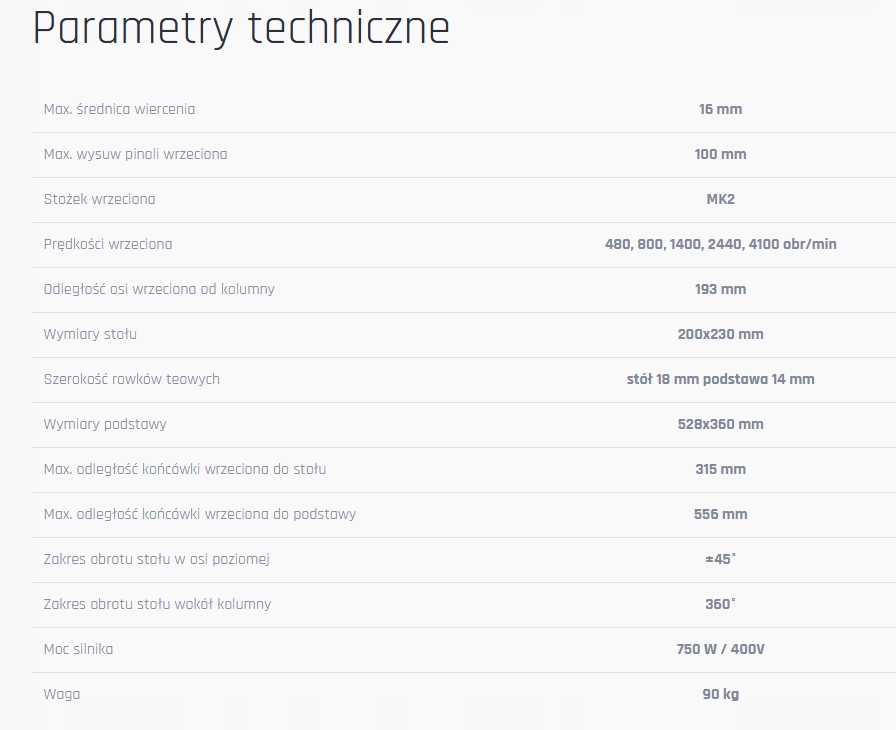
Task: Select the '193 mm' value
Action: 720,289
